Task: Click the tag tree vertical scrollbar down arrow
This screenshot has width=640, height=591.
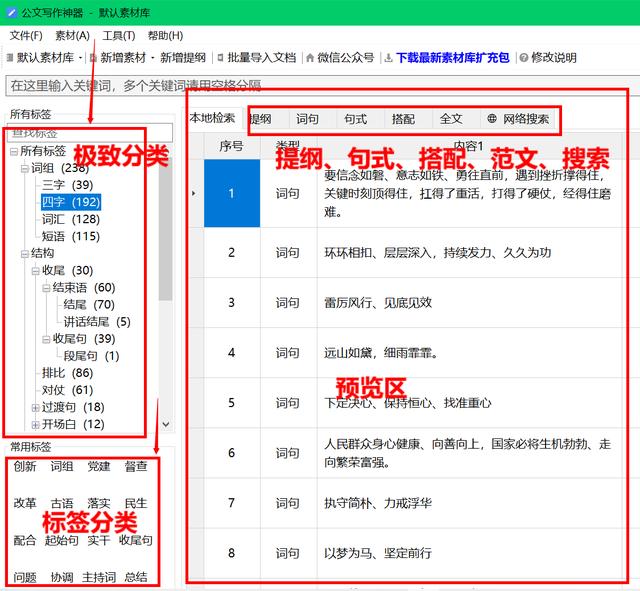Action: point(166,425)
